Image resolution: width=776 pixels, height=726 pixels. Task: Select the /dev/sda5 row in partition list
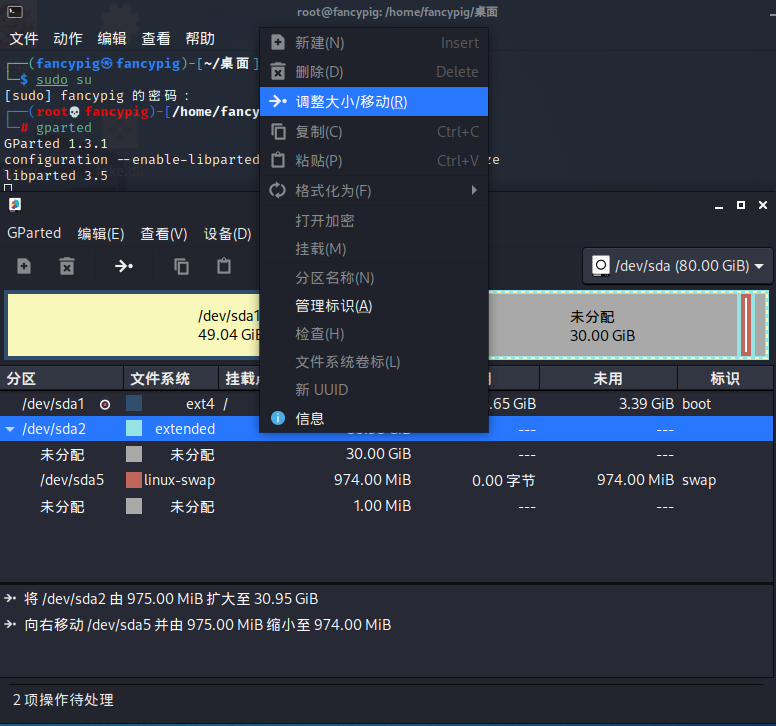386,480
